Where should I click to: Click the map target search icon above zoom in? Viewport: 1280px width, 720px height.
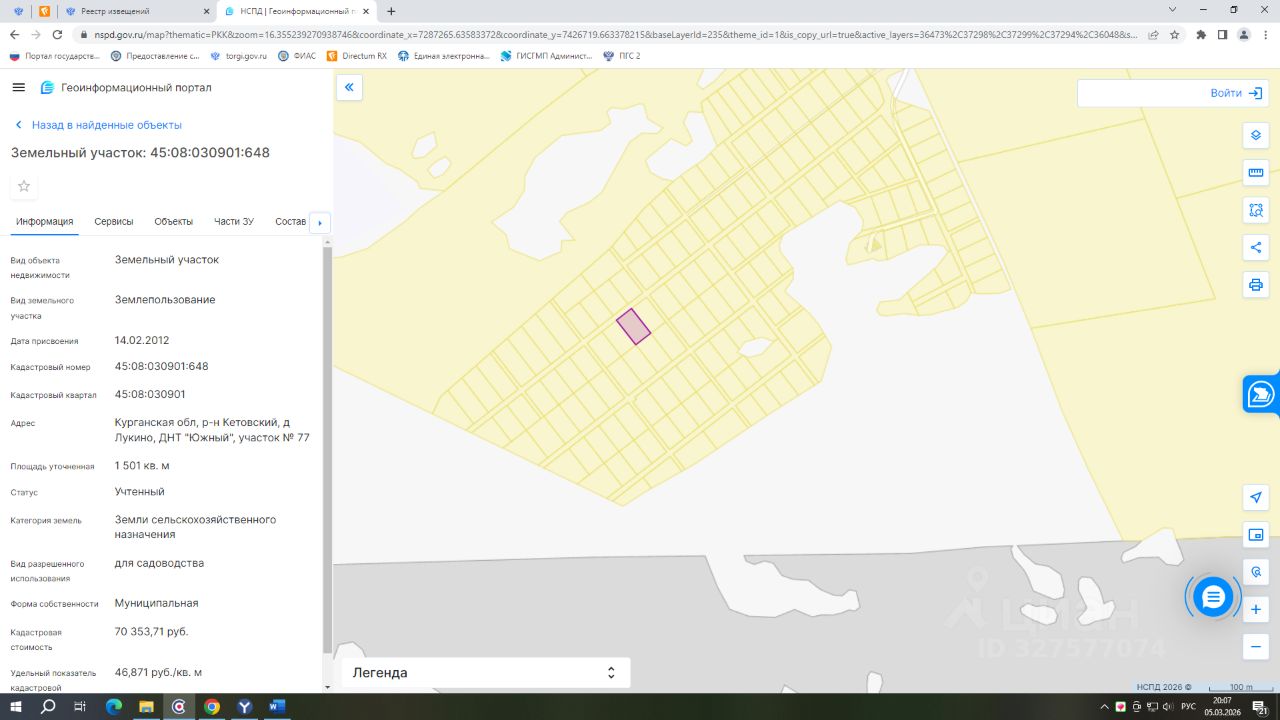pos(1256,572)
